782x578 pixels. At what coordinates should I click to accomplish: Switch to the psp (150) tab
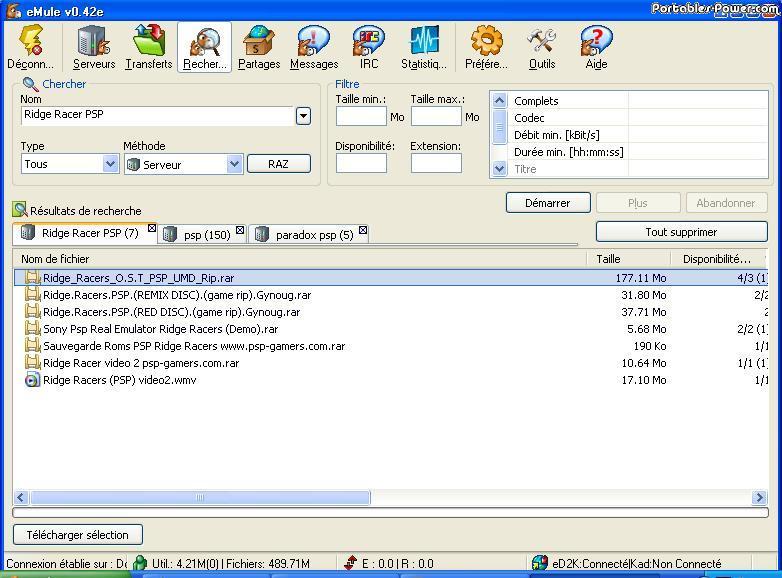click(202, 234)
